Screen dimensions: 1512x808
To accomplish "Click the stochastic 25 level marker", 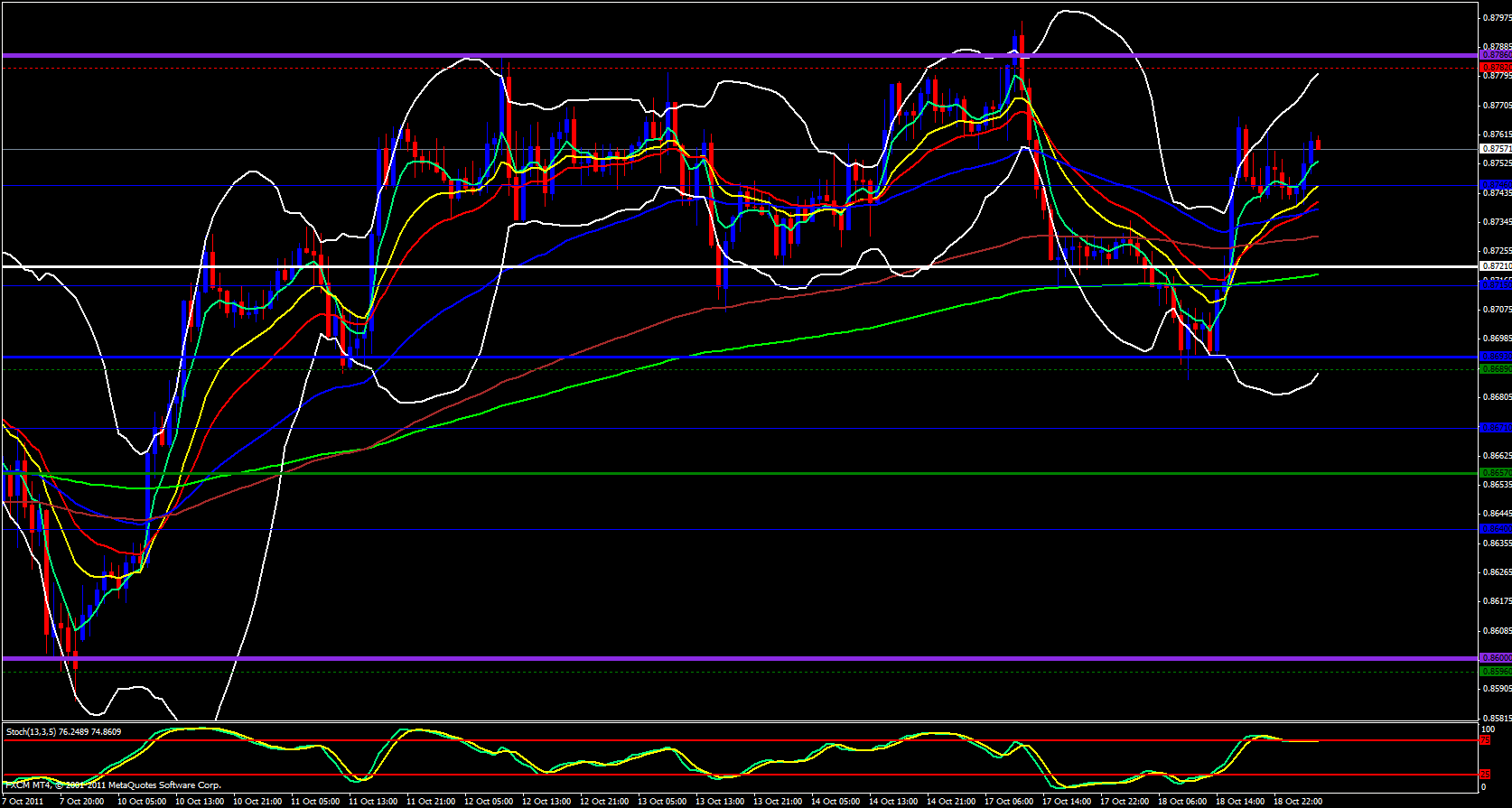I will click(x=1484, y=775).
